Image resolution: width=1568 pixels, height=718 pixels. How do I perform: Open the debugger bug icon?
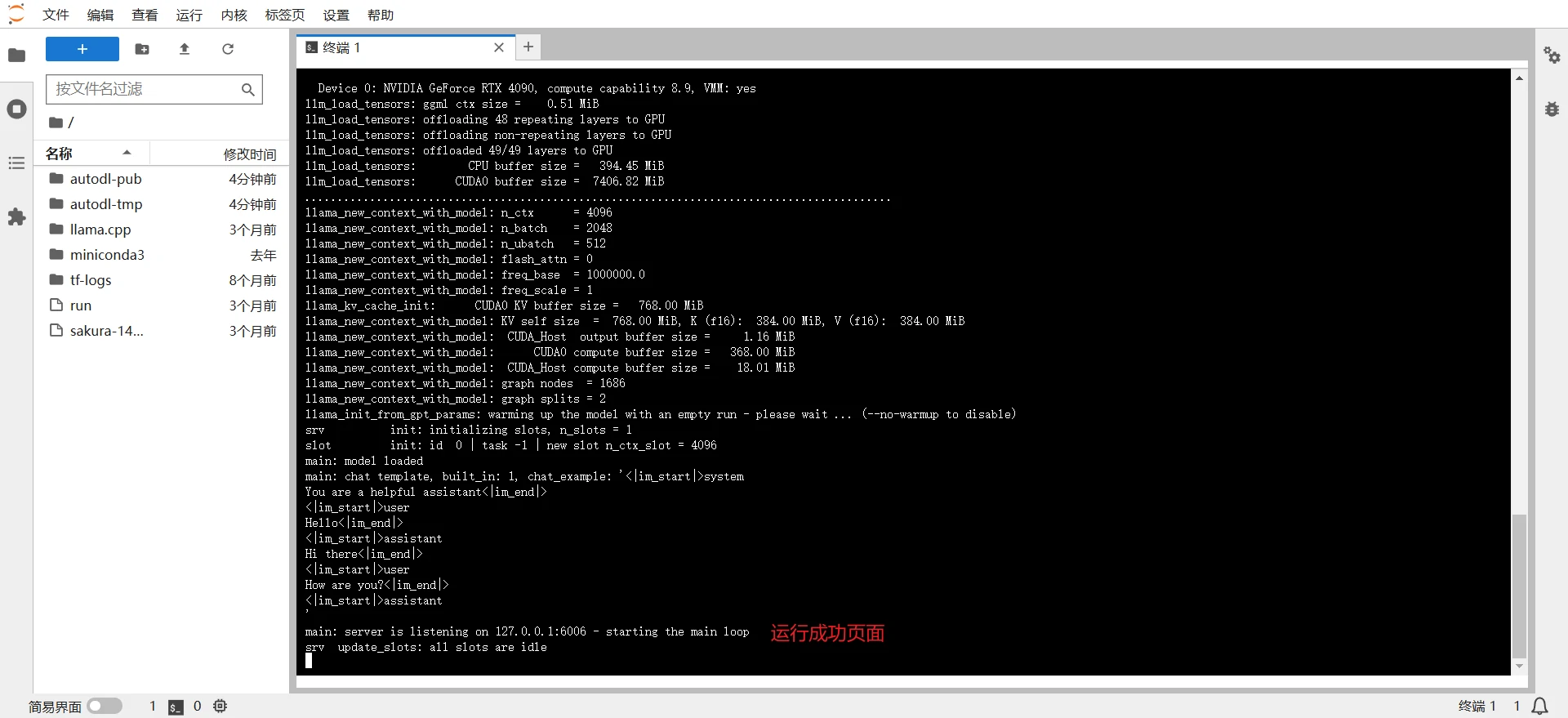click(x=1552, y=109)
